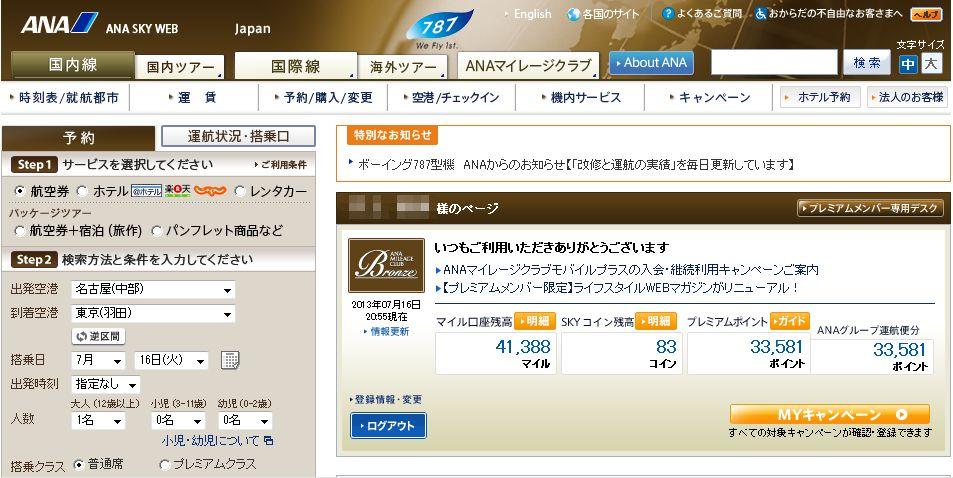
Task: Click the MYキャンペーン button
Action: point(829,414)
